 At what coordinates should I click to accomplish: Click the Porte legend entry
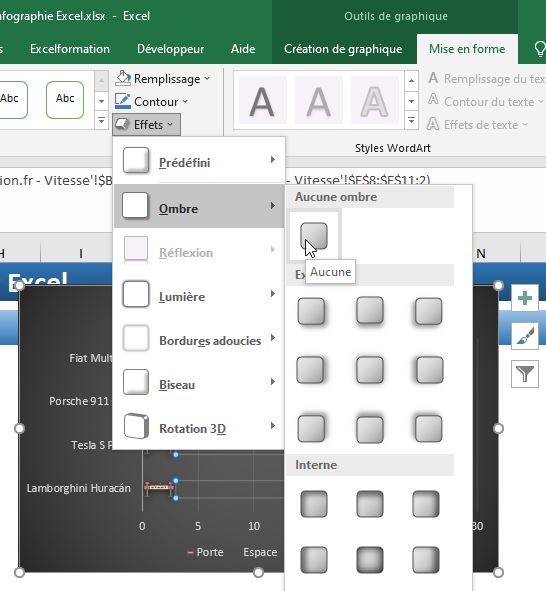pyautogui.click(x=205, y=552)
